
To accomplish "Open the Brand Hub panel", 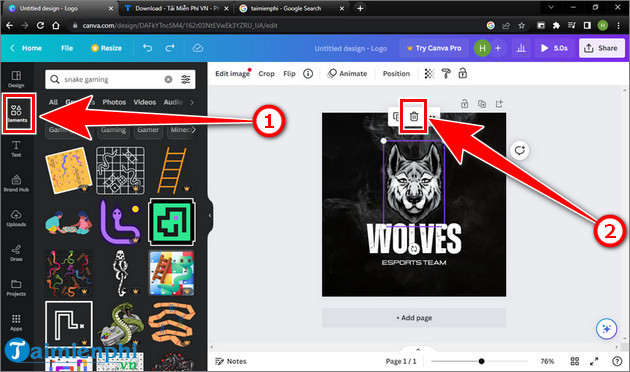I will pos(16,183).
